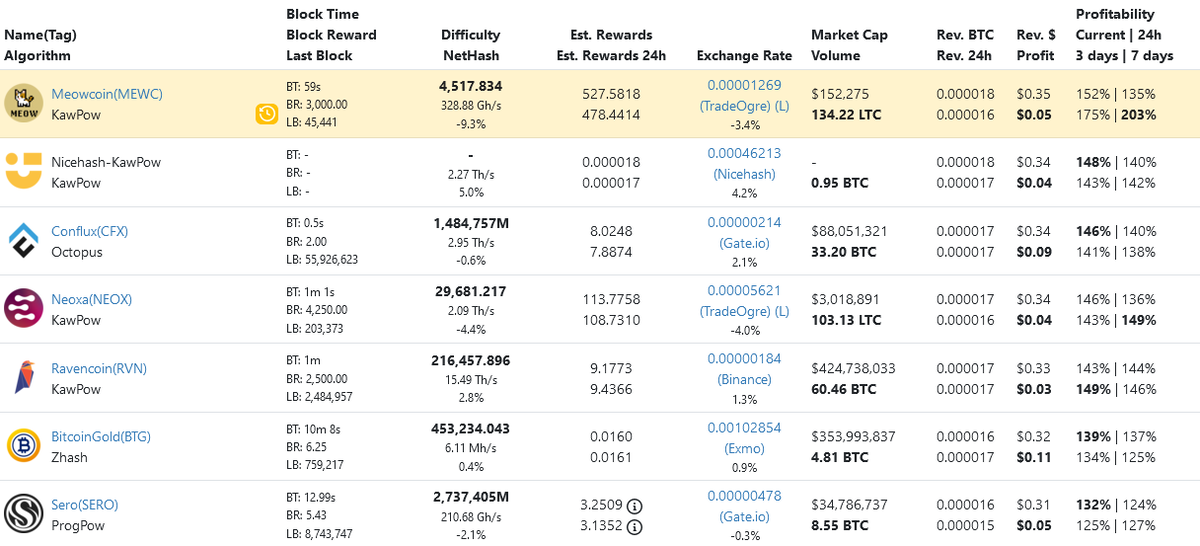Viewport: 1200px width, 546px height.
Task: Click Nicehash rate 0.00046213 link
Action: [744, 153]
